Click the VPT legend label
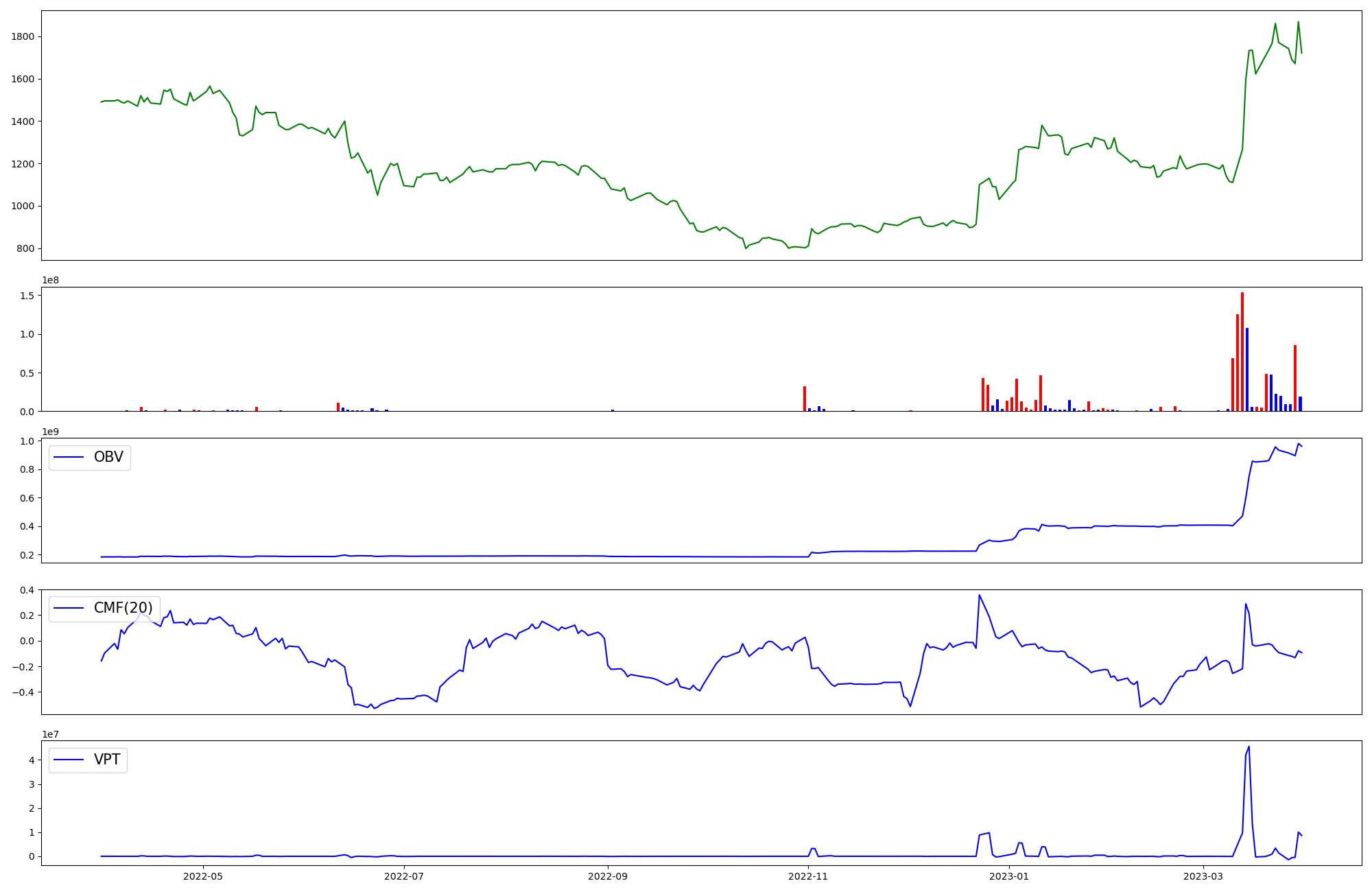 click(x=107, y=760)
